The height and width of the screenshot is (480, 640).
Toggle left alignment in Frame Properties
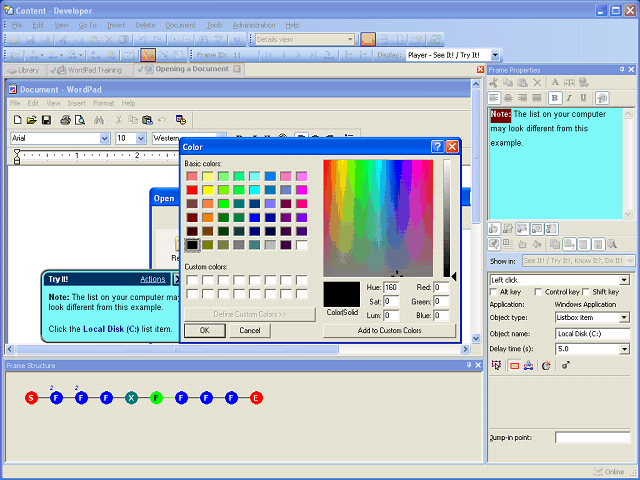coord(494,98)
